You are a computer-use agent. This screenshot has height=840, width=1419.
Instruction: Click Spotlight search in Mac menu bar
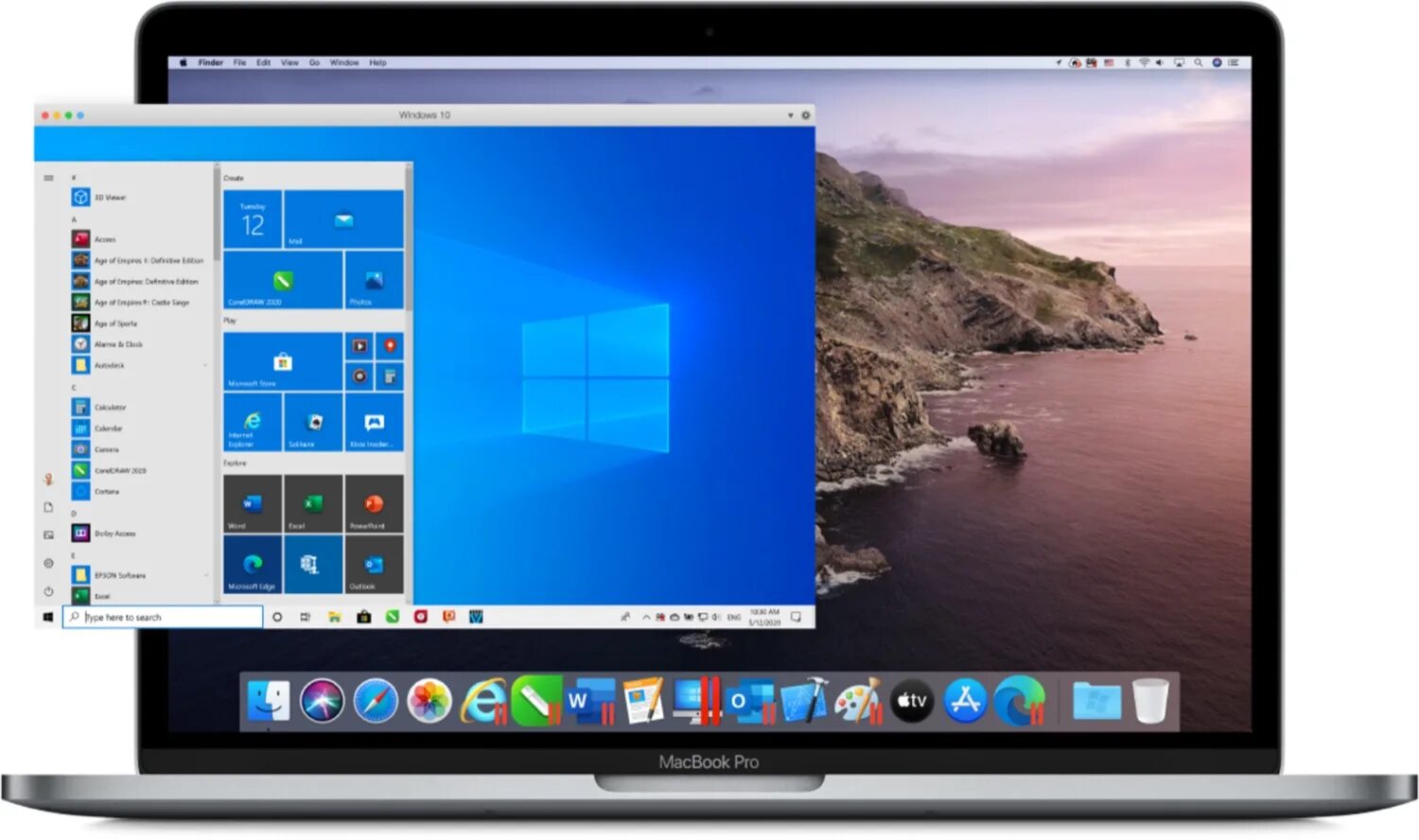click(1198, 62)
